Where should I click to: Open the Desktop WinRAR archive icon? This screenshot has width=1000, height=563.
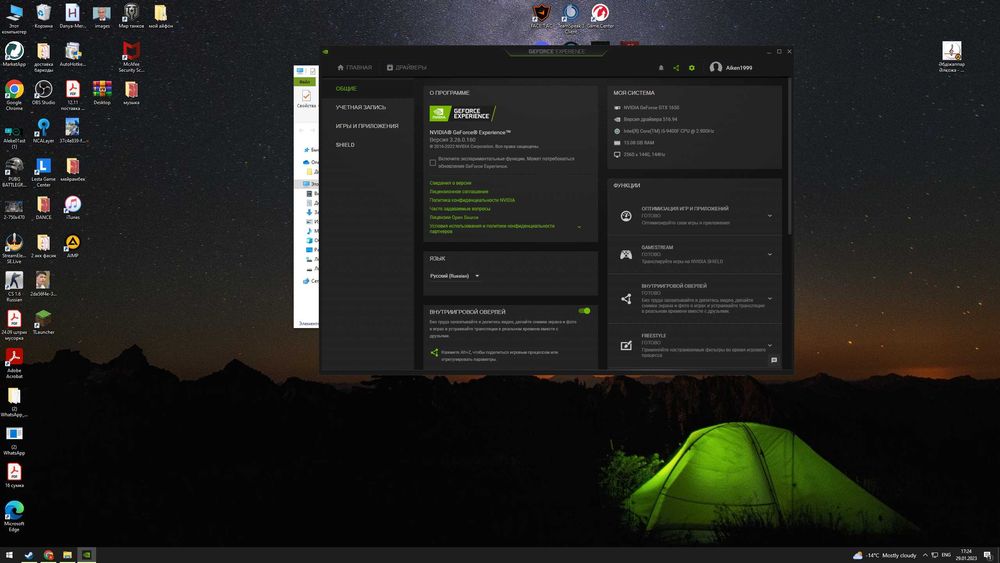tap(102, 92)
